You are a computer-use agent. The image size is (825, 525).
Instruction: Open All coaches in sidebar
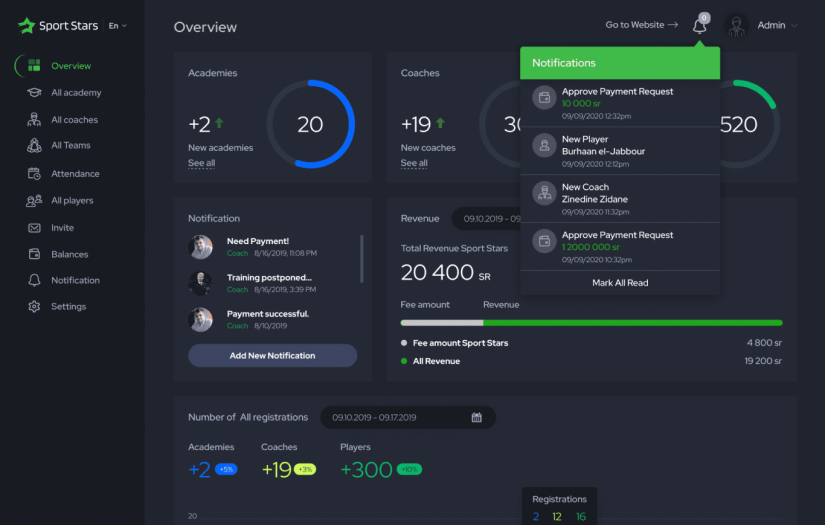[x=75, y=120]
